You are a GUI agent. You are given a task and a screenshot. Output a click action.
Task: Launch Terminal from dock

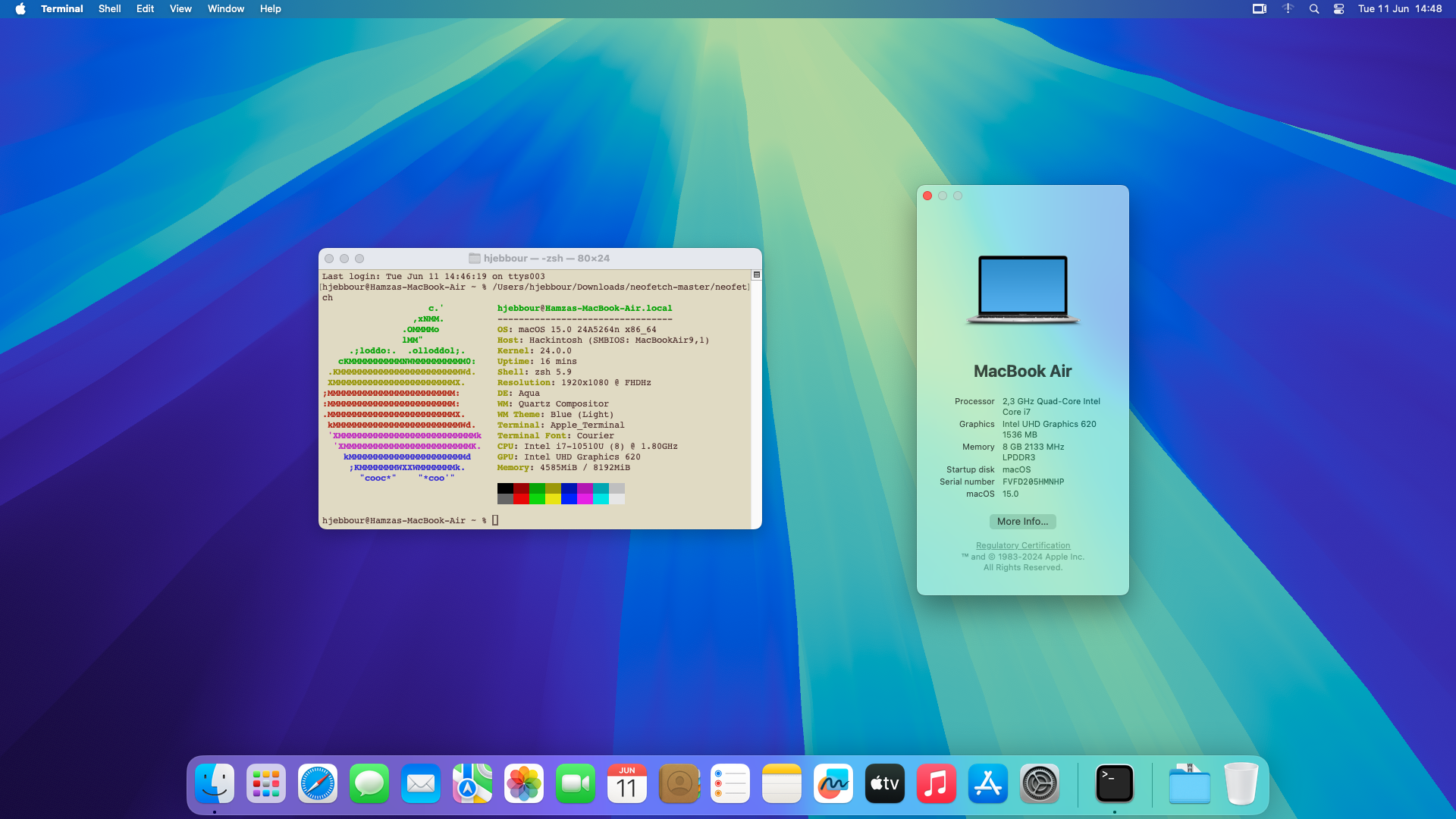pos(1113,783)
